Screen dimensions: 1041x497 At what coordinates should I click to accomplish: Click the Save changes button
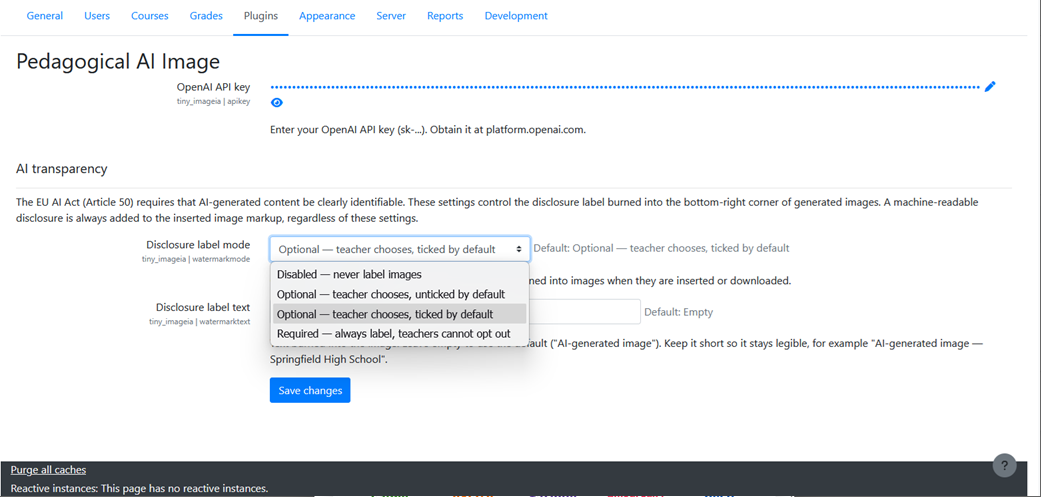(x=310, y=390)
